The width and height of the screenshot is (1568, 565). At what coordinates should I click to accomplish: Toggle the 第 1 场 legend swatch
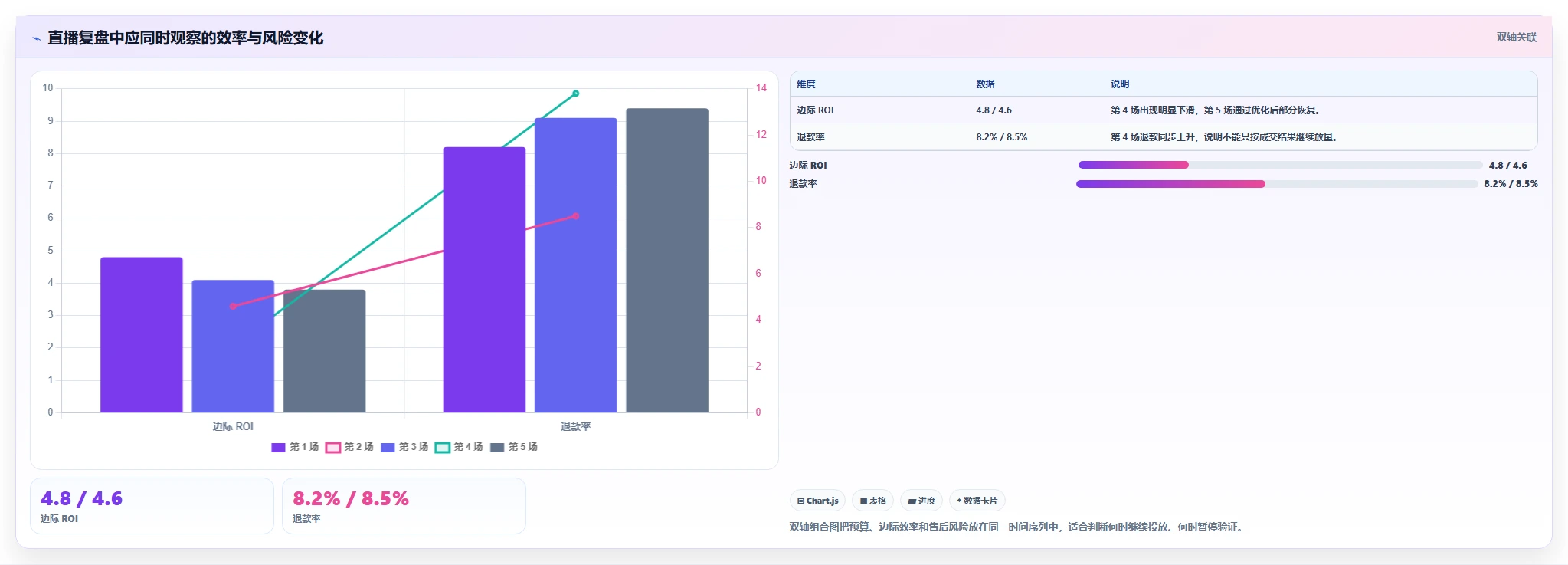(278, 448)
